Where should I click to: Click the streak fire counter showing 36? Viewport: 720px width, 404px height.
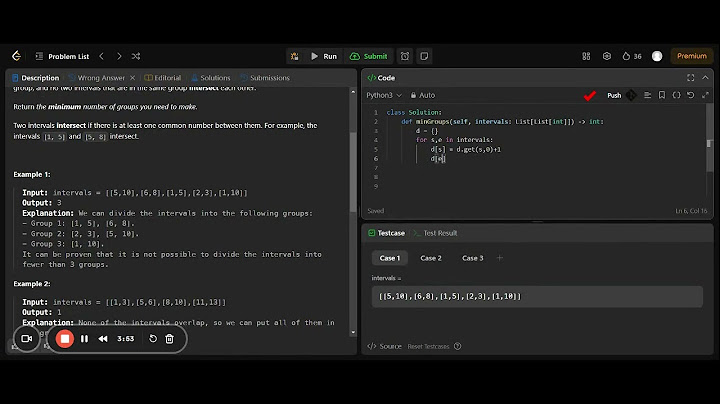click(632, 56)
